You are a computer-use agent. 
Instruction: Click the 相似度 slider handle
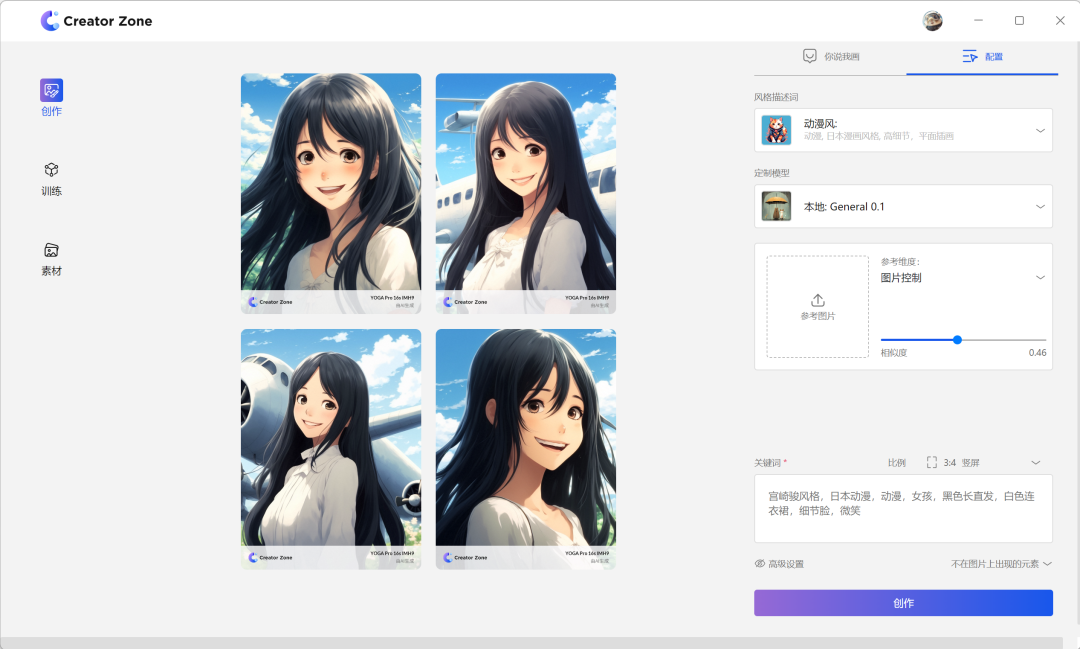point(957,340)
